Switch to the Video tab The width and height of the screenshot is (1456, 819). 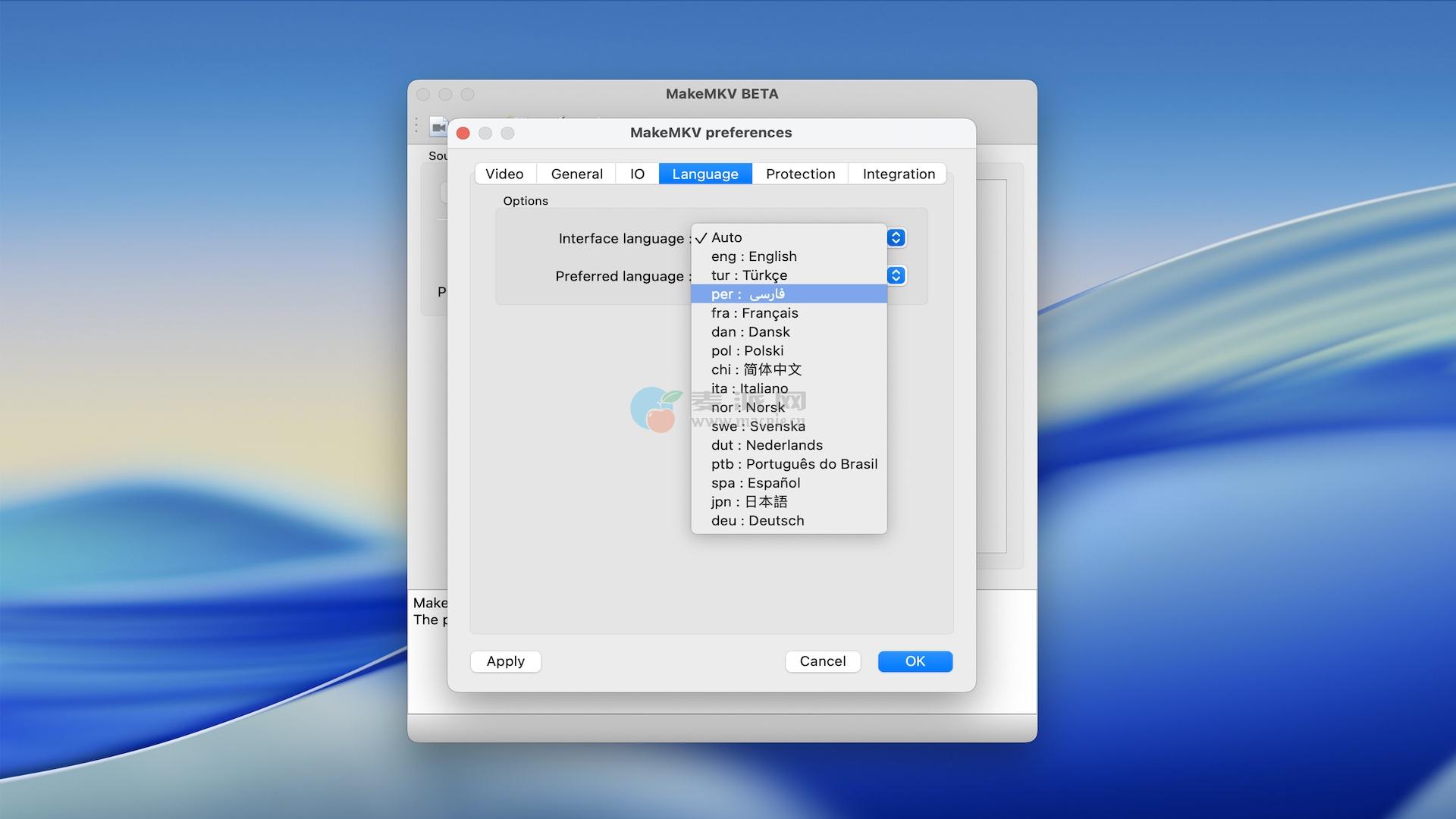click(x=504, y=174)
